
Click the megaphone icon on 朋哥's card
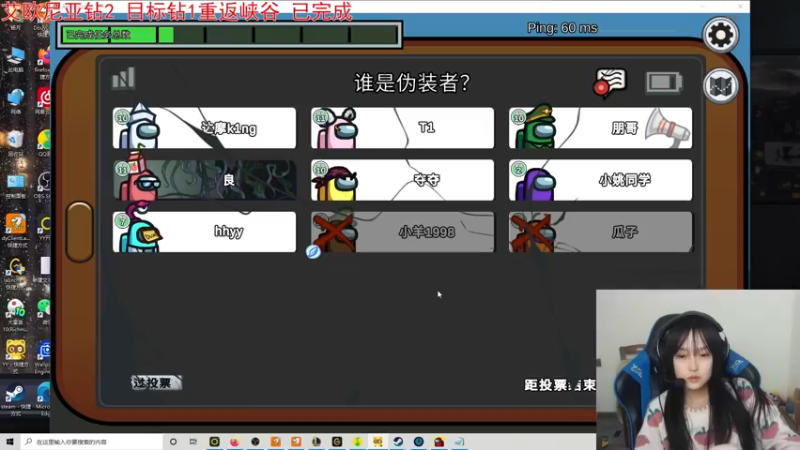click(667, 128)
